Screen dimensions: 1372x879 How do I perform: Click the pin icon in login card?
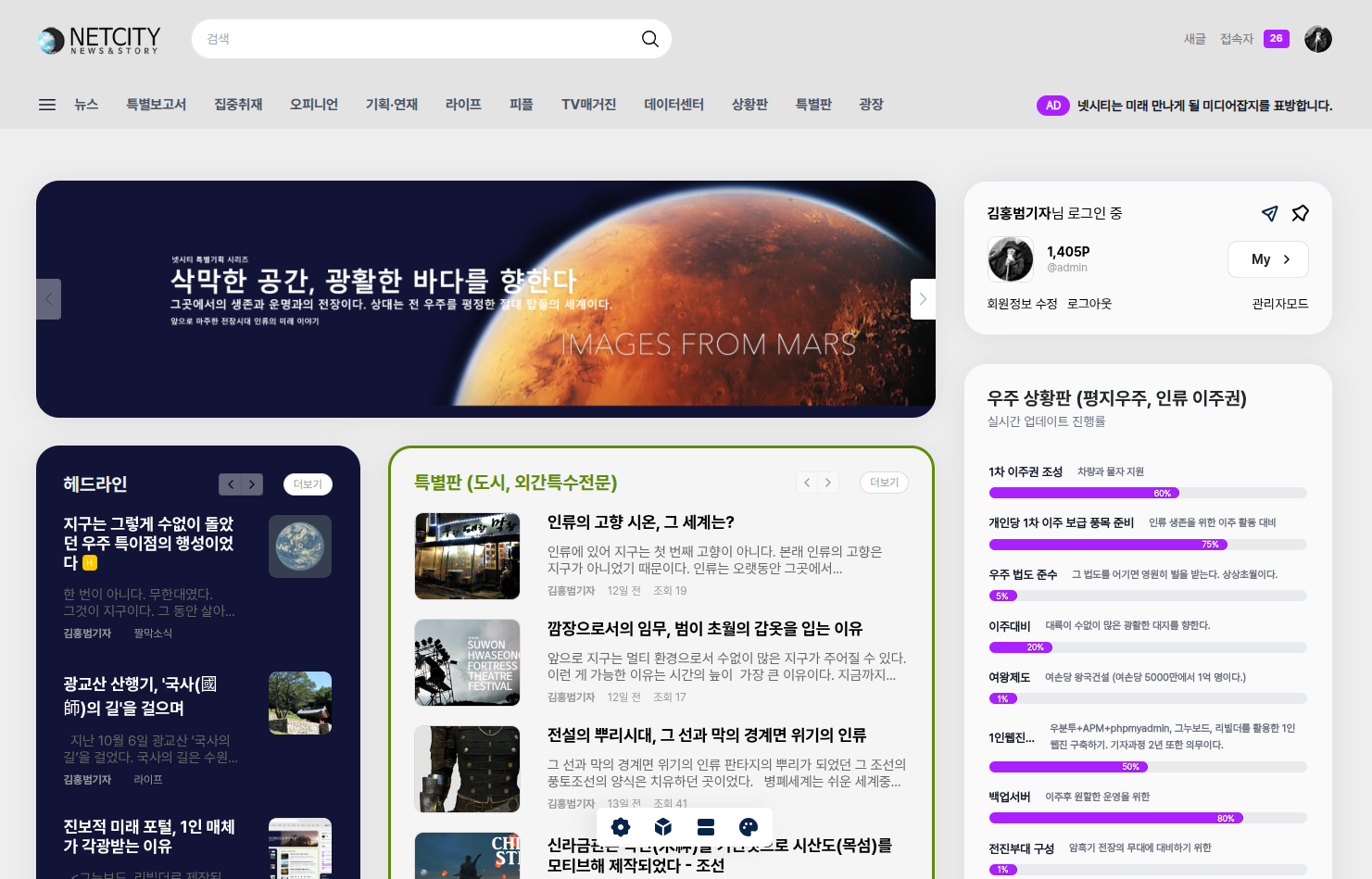[x=1300, y=214]
